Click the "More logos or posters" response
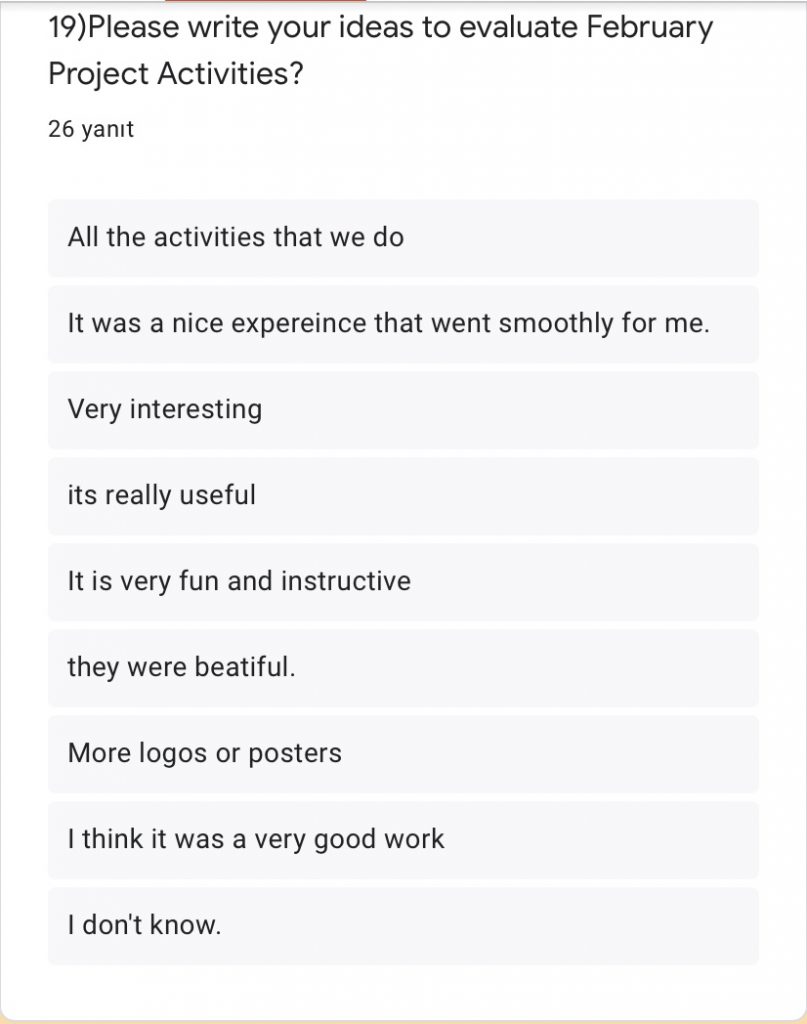 pyautogui.click(x=204, y=753)
